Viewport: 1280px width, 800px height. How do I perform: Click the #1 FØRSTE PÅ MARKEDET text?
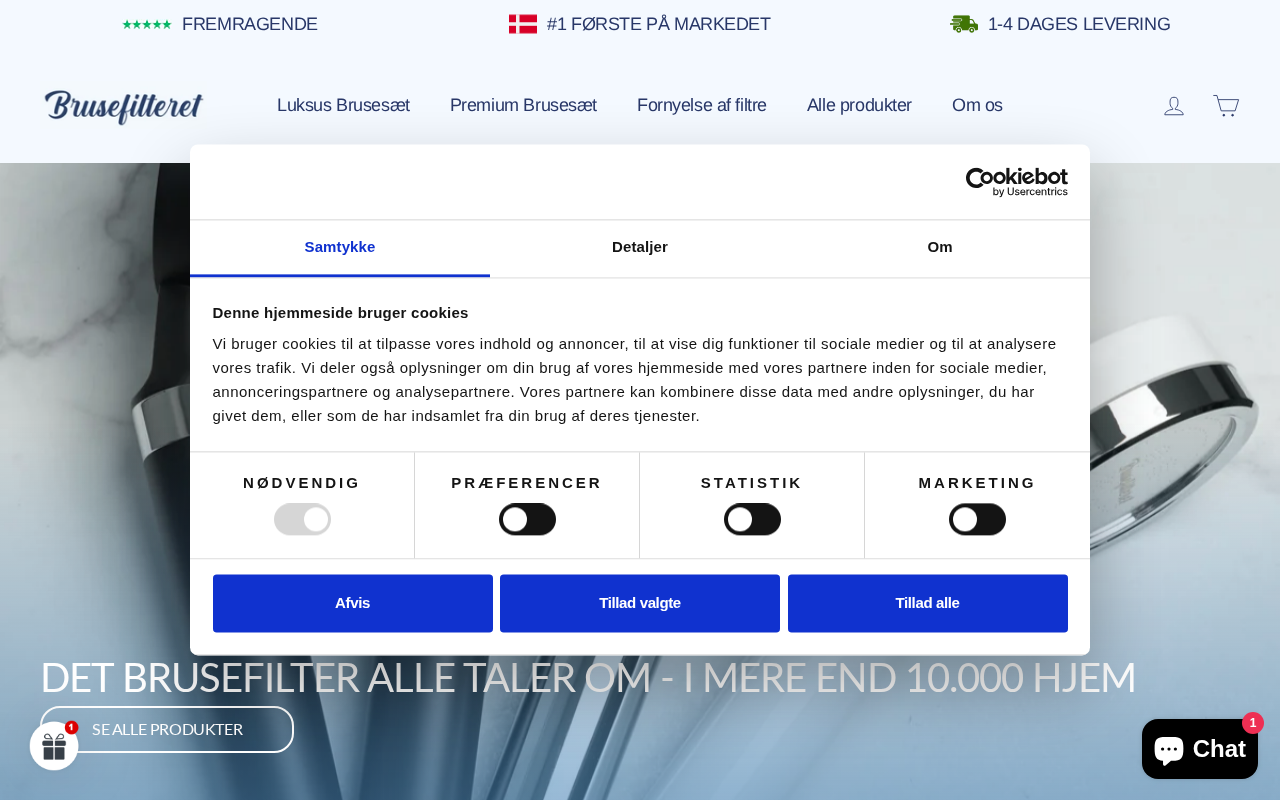pyautogui.click(x=659, y=24)
